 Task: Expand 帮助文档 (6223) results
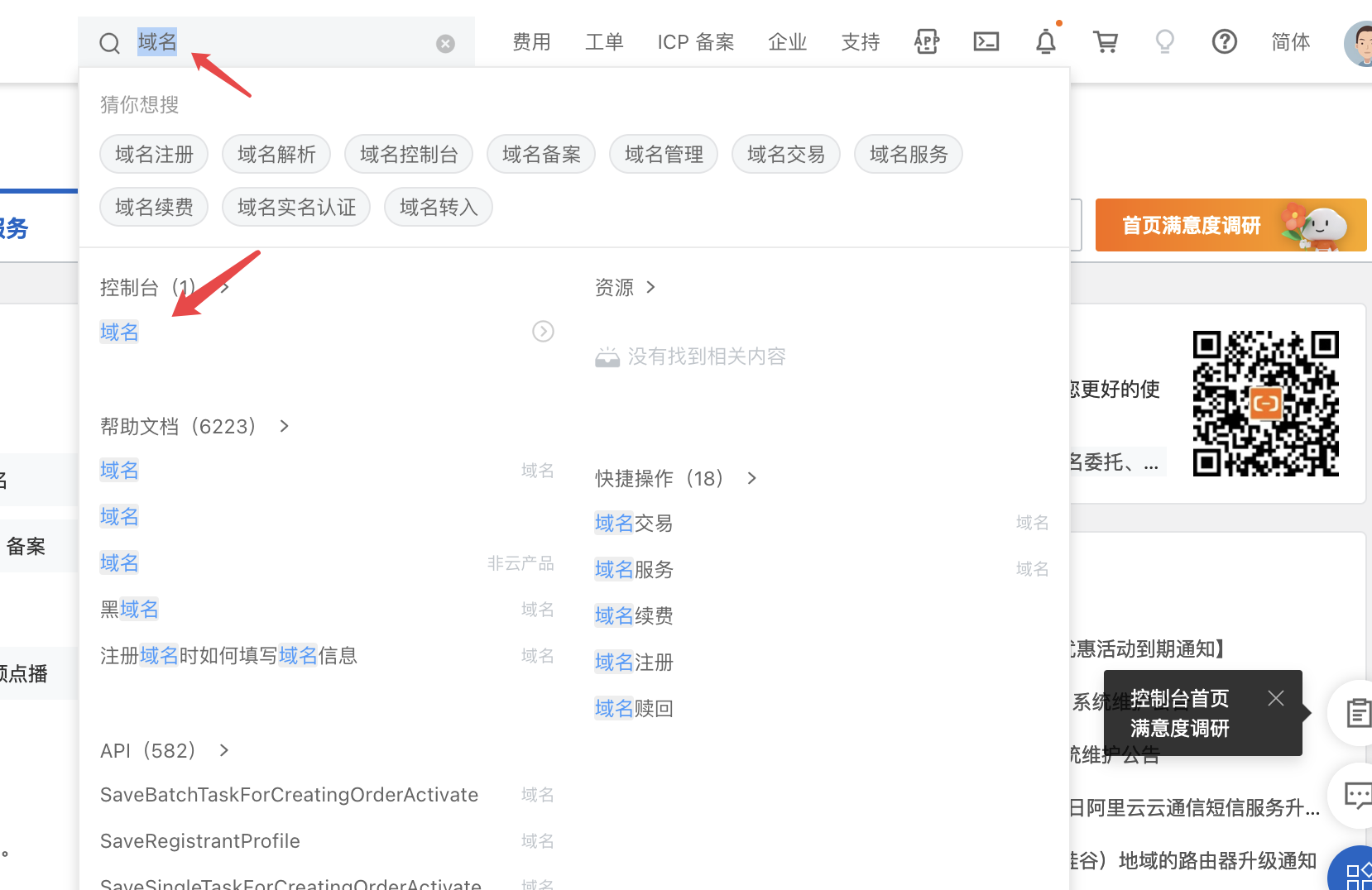194,427
